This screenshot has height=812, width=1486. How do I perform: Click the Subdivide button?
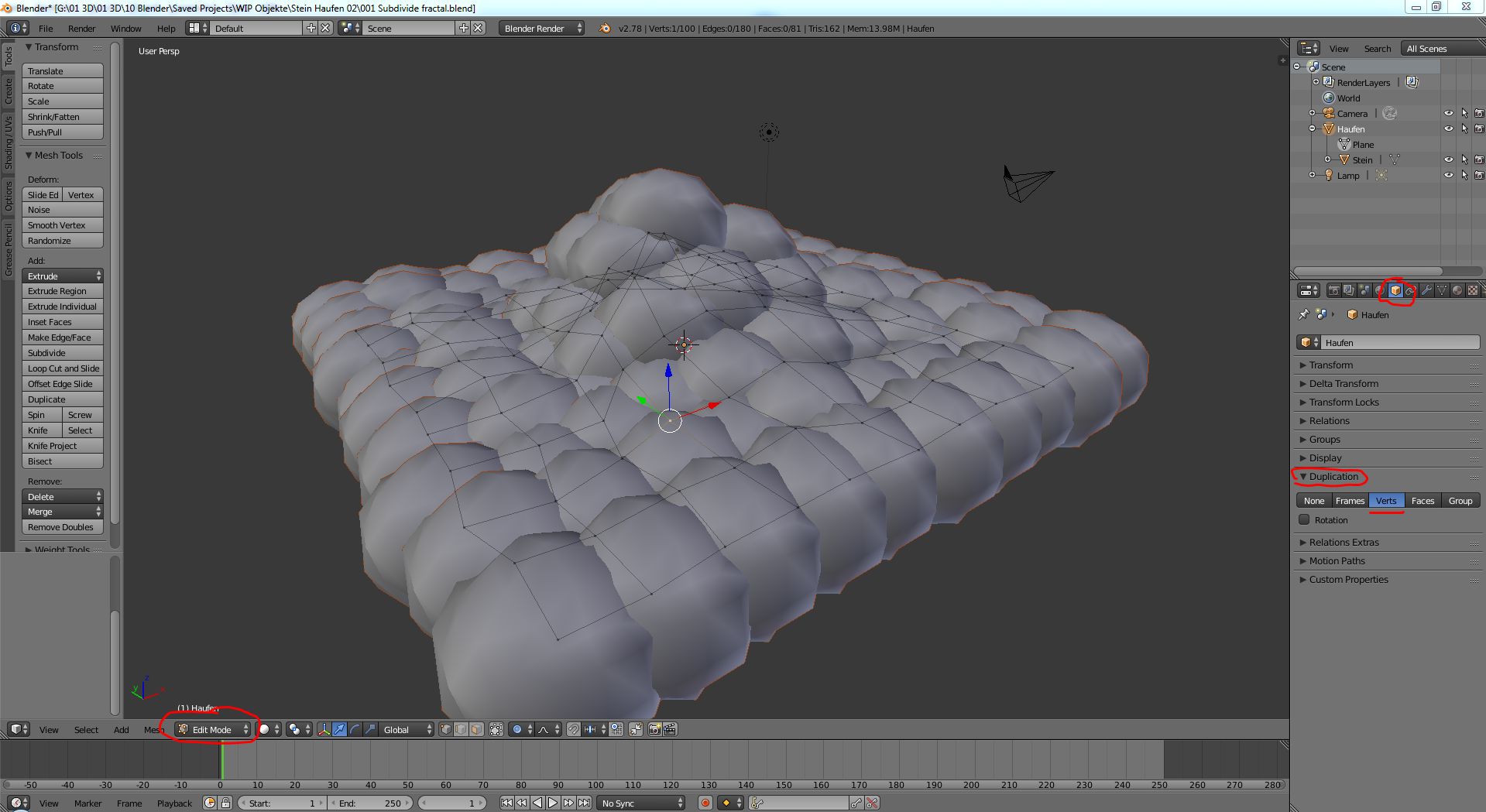click(63, 352)
